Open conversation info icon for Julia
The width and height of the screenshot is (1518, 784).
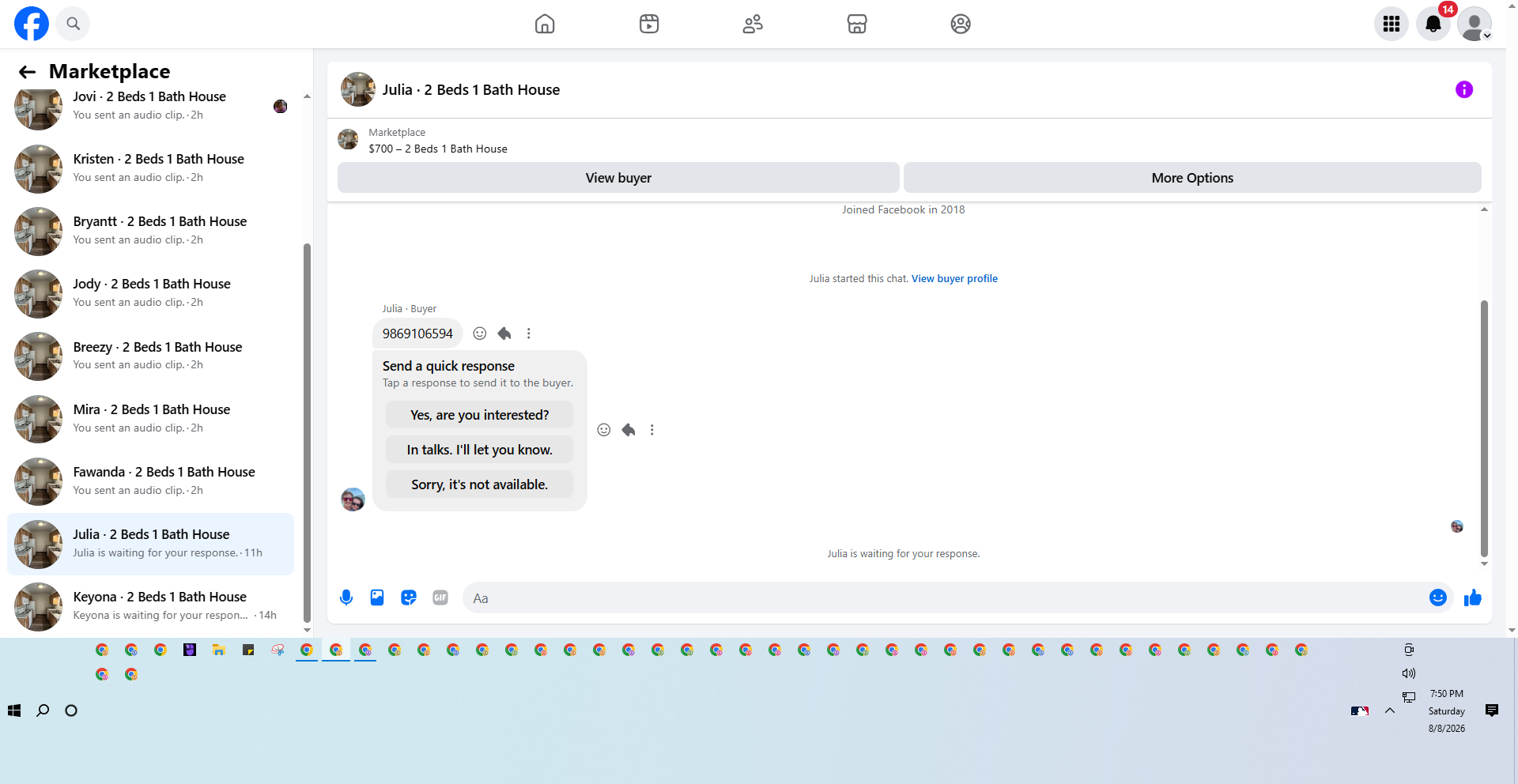1464,89
